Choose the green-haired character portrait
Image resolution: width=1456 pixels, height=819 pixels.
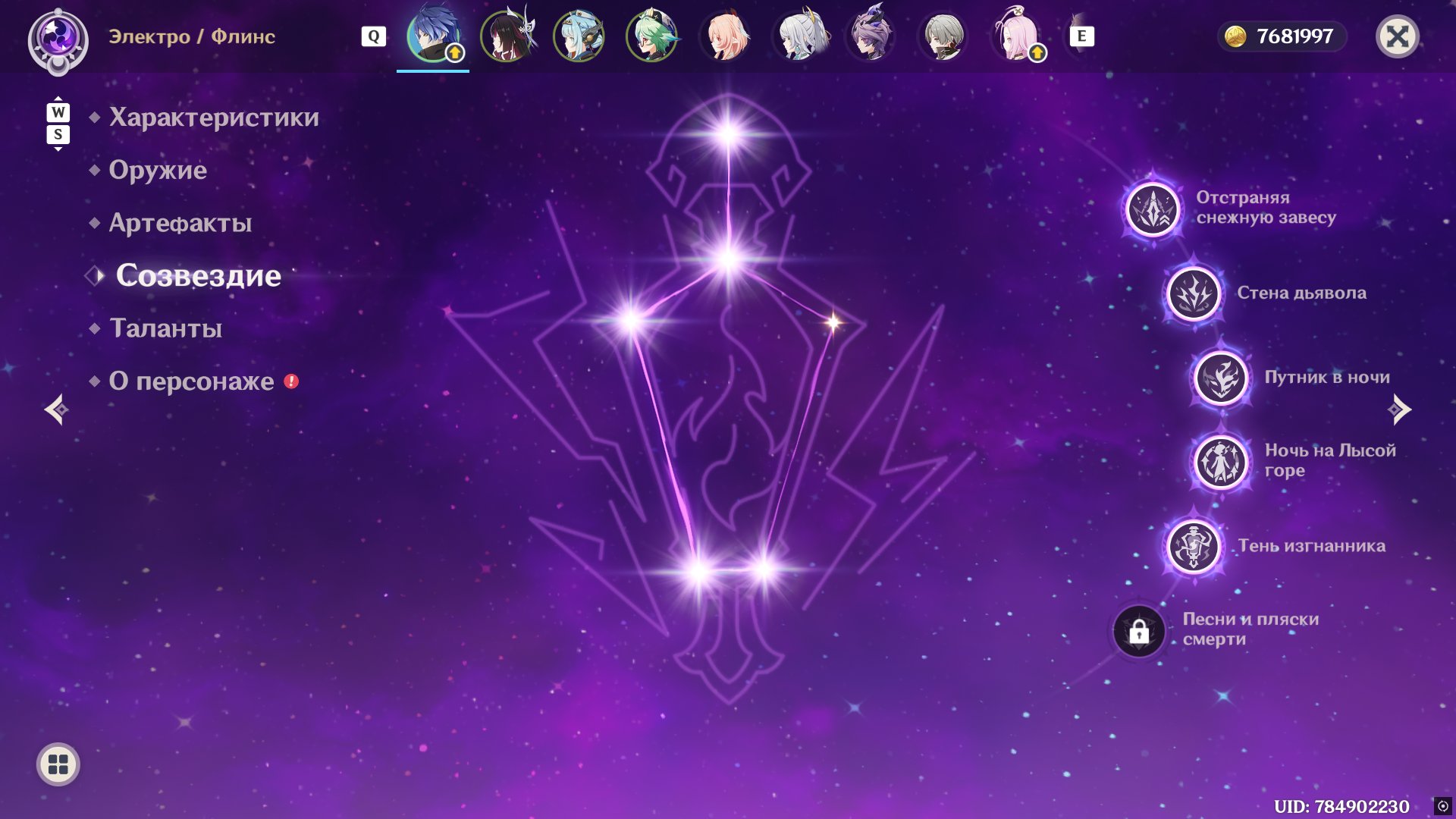[651, 36]
